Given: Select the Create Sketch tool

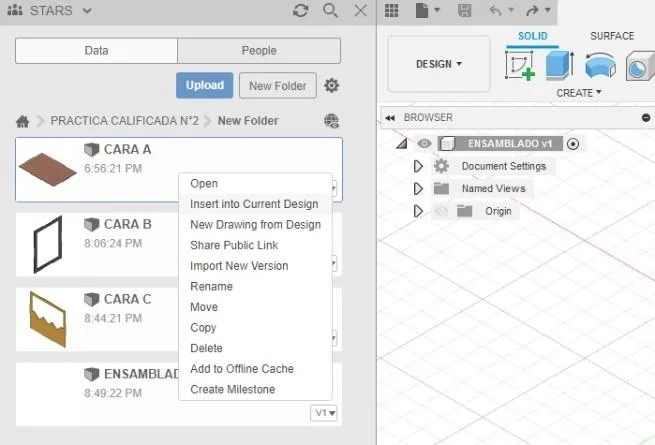Looking at the screenshot, I should point(520,65).
